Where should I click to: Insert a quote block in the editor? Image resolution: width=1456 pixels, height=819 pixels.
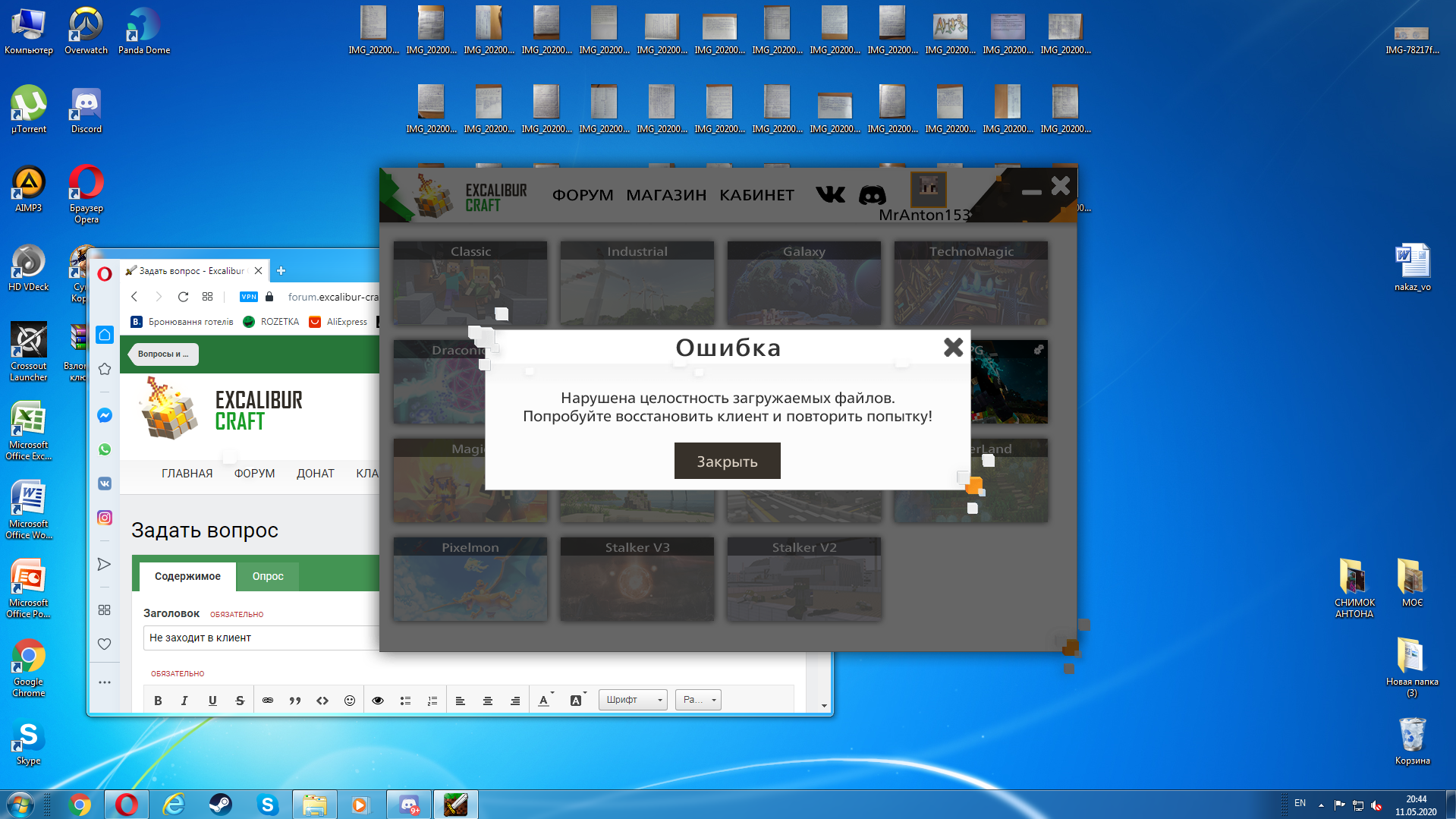[295, 701]
